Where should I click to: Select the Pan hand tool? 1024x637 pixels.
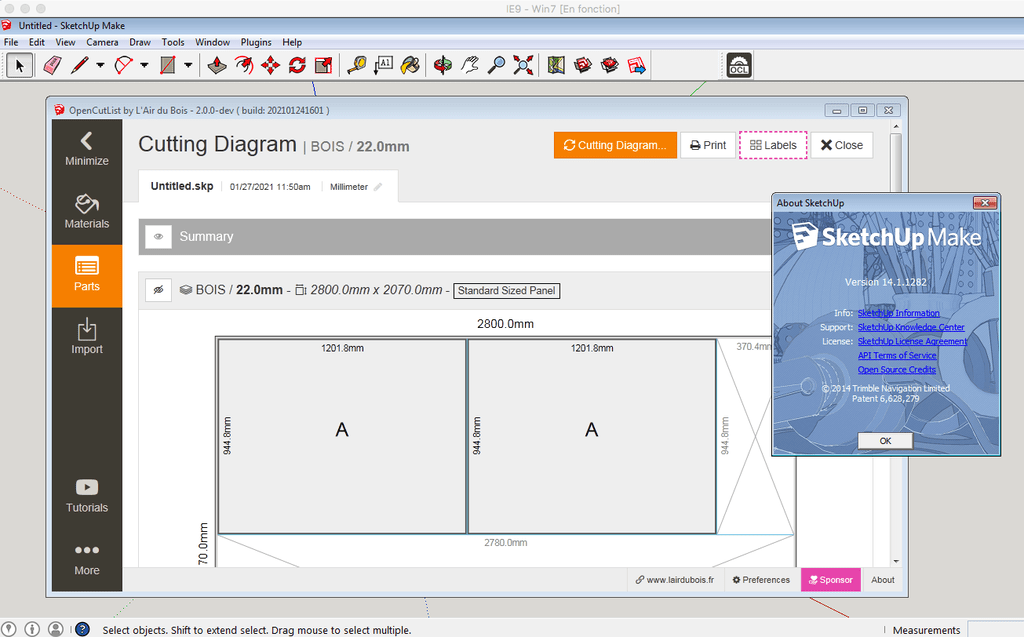click(x=470, y=65)
